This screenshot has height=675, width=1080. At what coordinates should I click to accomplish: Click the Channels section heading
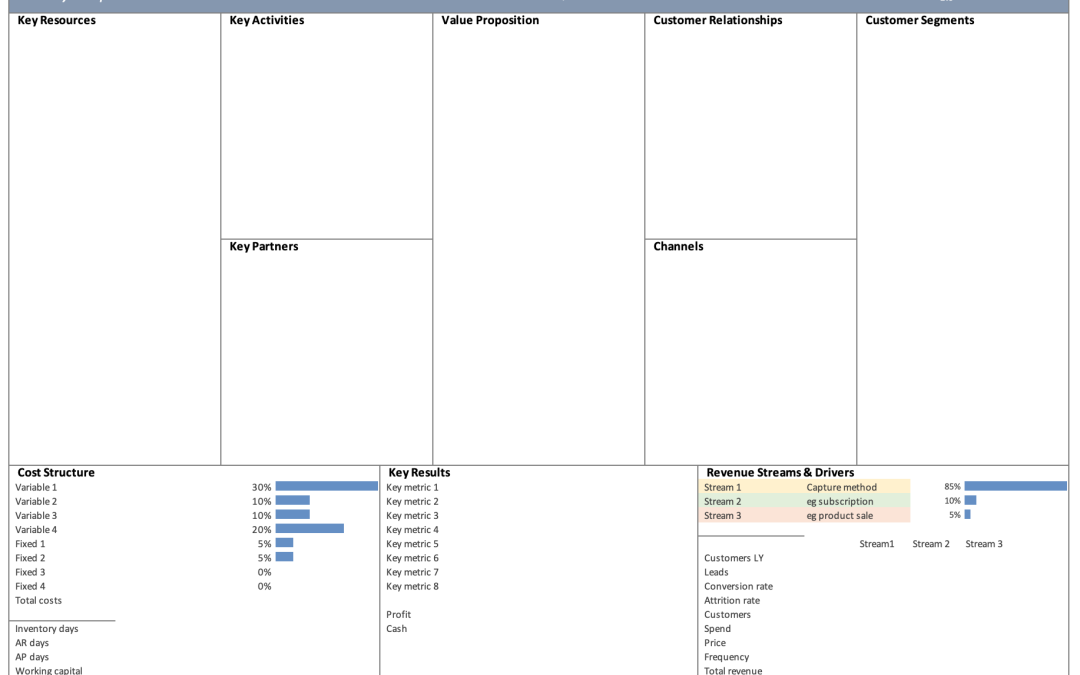[x=678, y=246]
